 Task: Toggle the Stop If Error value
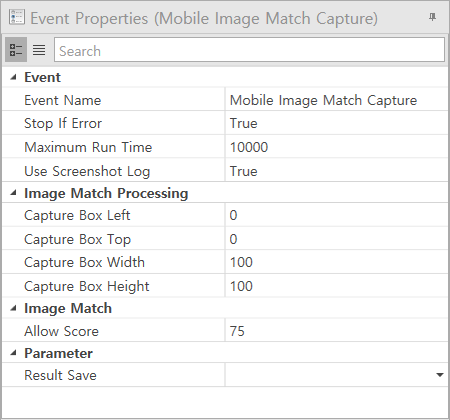336,123
